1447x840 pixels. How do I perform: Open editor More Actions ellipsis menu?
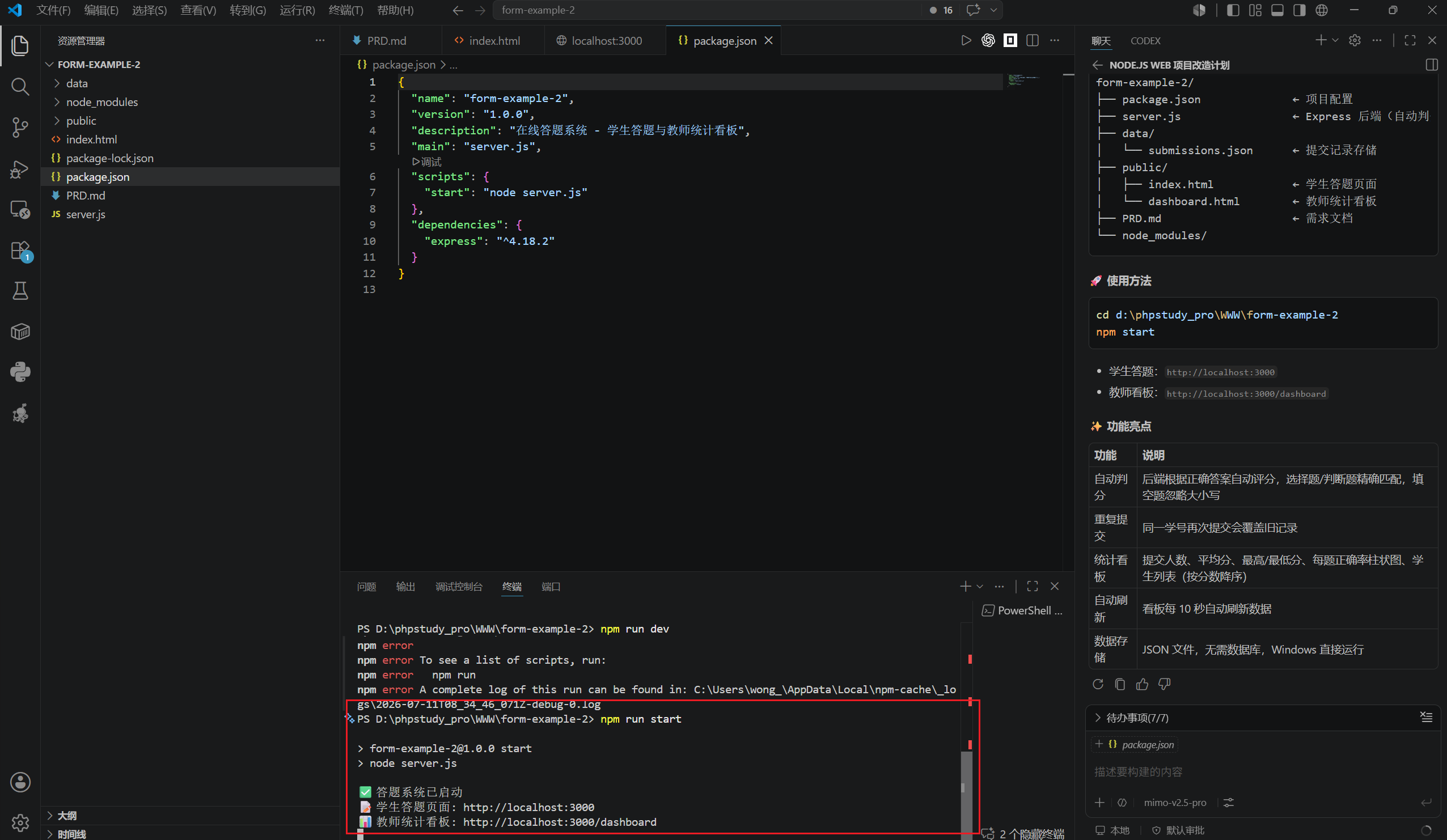[1055, 40]
